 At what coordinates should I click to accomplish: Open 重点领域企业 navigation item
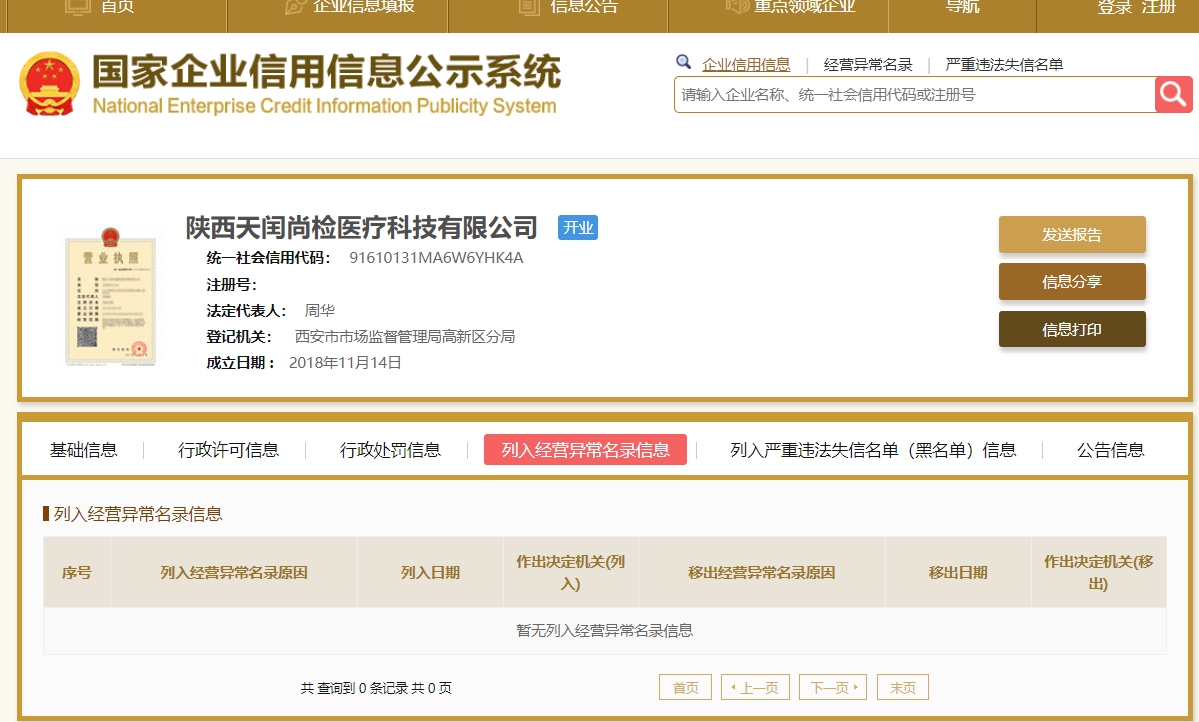[x=804, y=7]
